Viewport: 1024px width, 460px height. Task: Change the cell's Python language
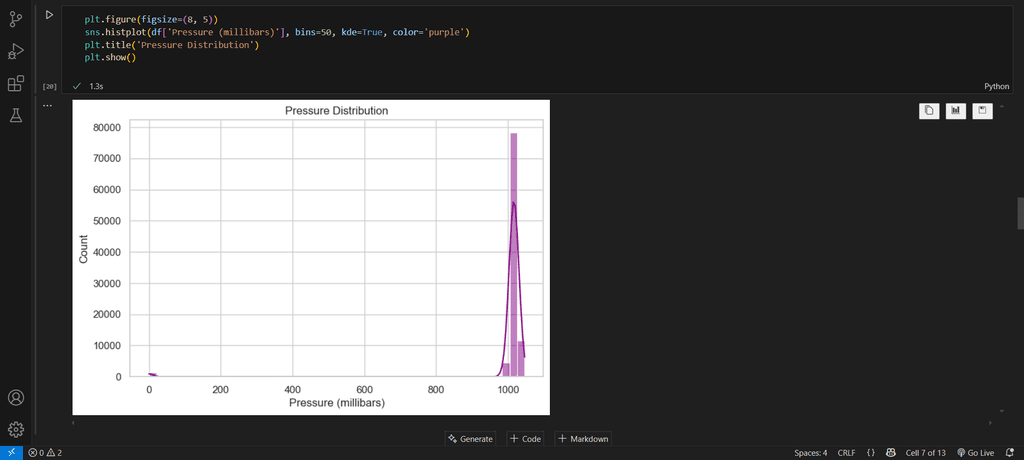click(x=997, y=86)
